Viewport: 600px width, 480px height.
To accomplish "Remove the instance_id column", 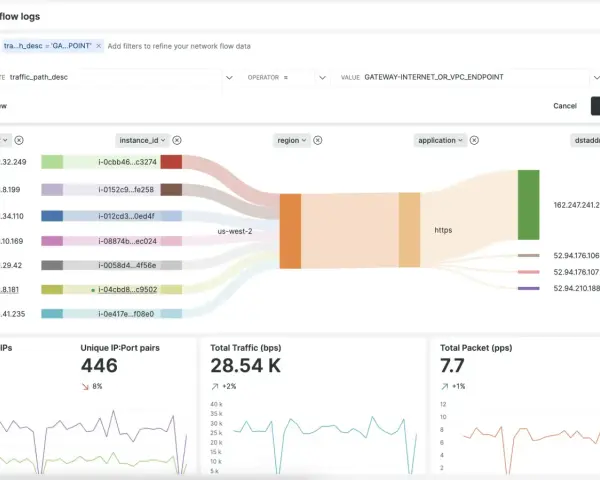I will coord(177,140).
